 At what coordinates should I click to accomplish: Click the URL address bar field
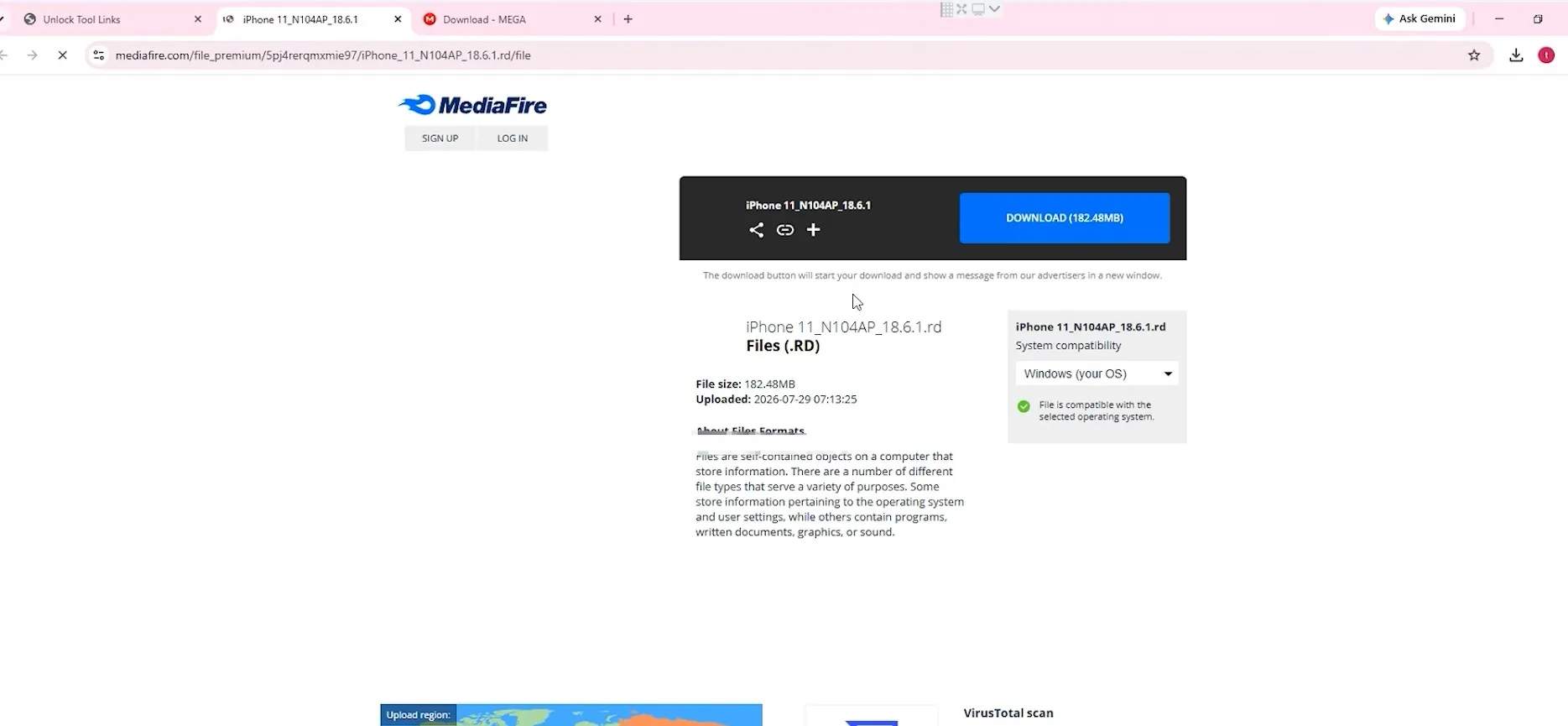click(x=780, y=55)
